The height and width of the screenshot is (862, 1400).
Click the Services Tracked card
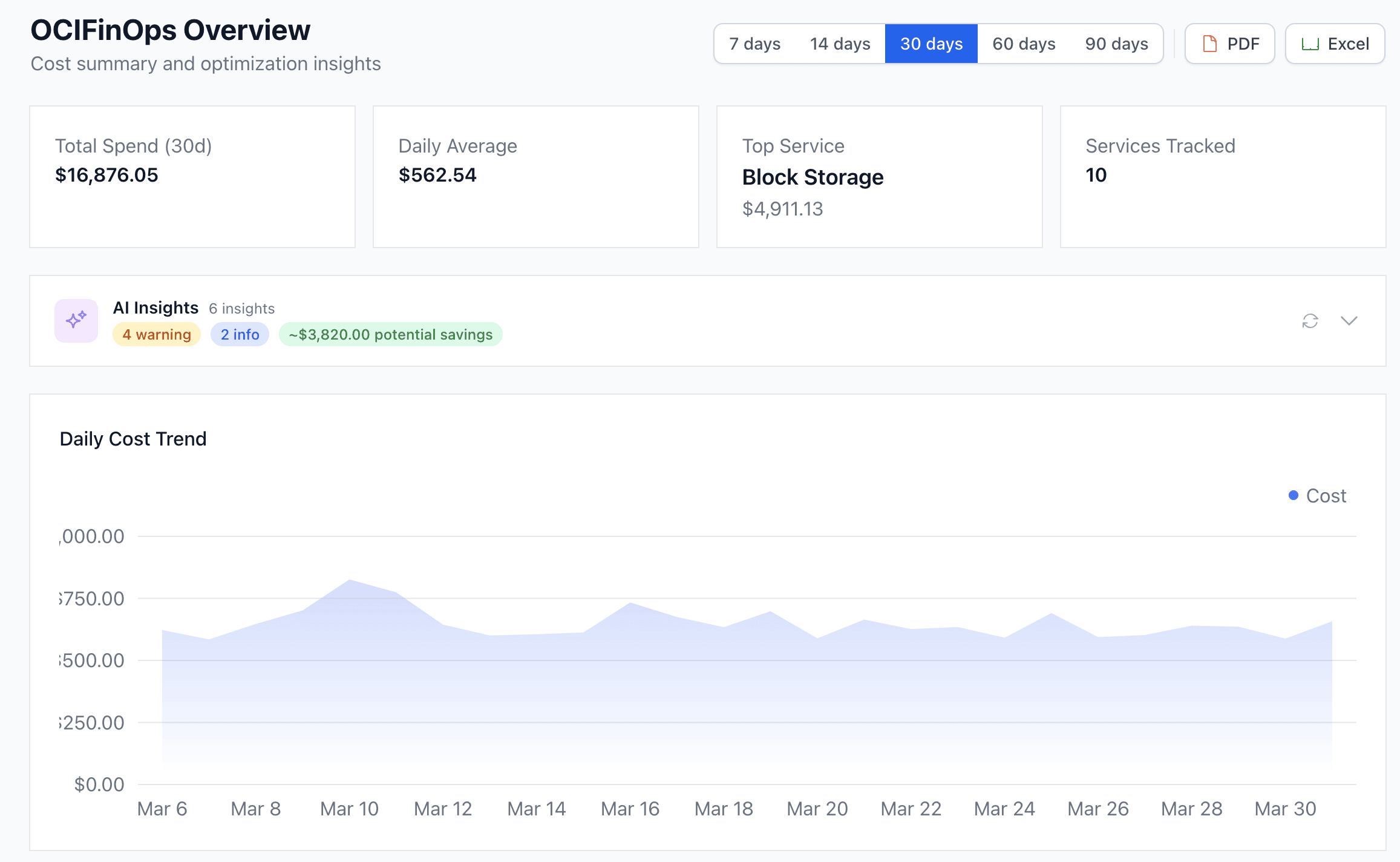pyautogui.click(x=1222, y=176)
